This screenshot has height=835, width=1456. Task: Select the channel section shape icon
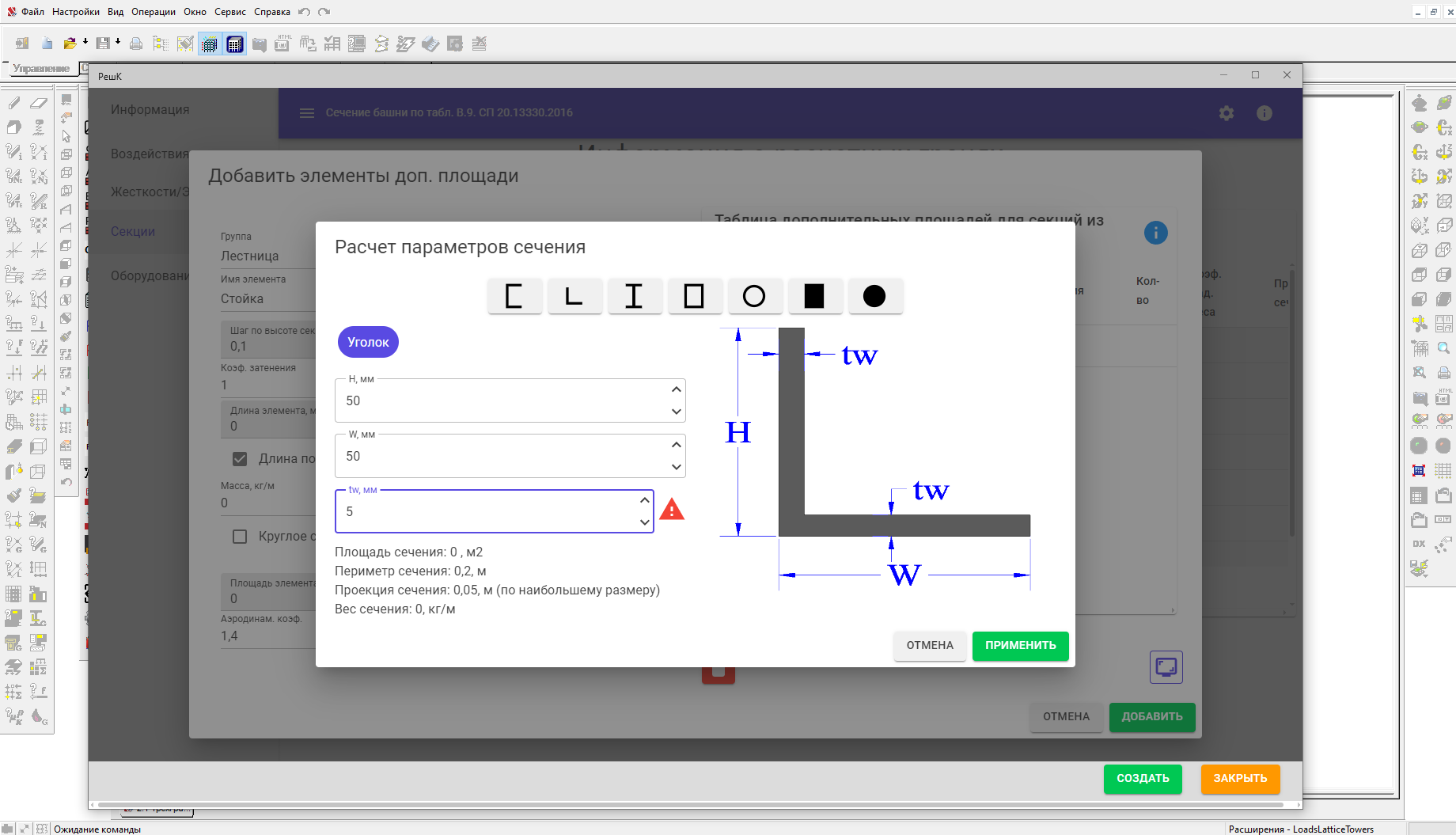514,296
